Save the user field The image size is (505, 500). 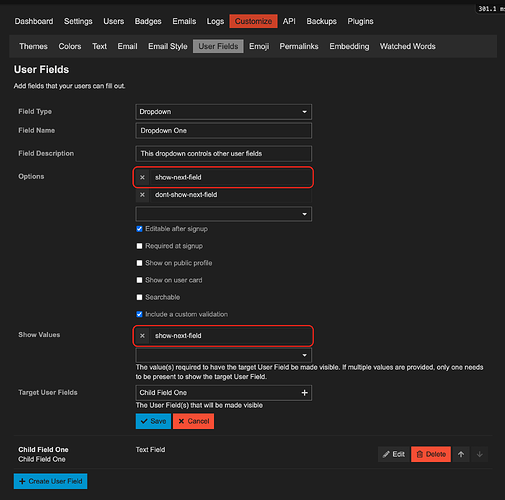pos(153,421)
